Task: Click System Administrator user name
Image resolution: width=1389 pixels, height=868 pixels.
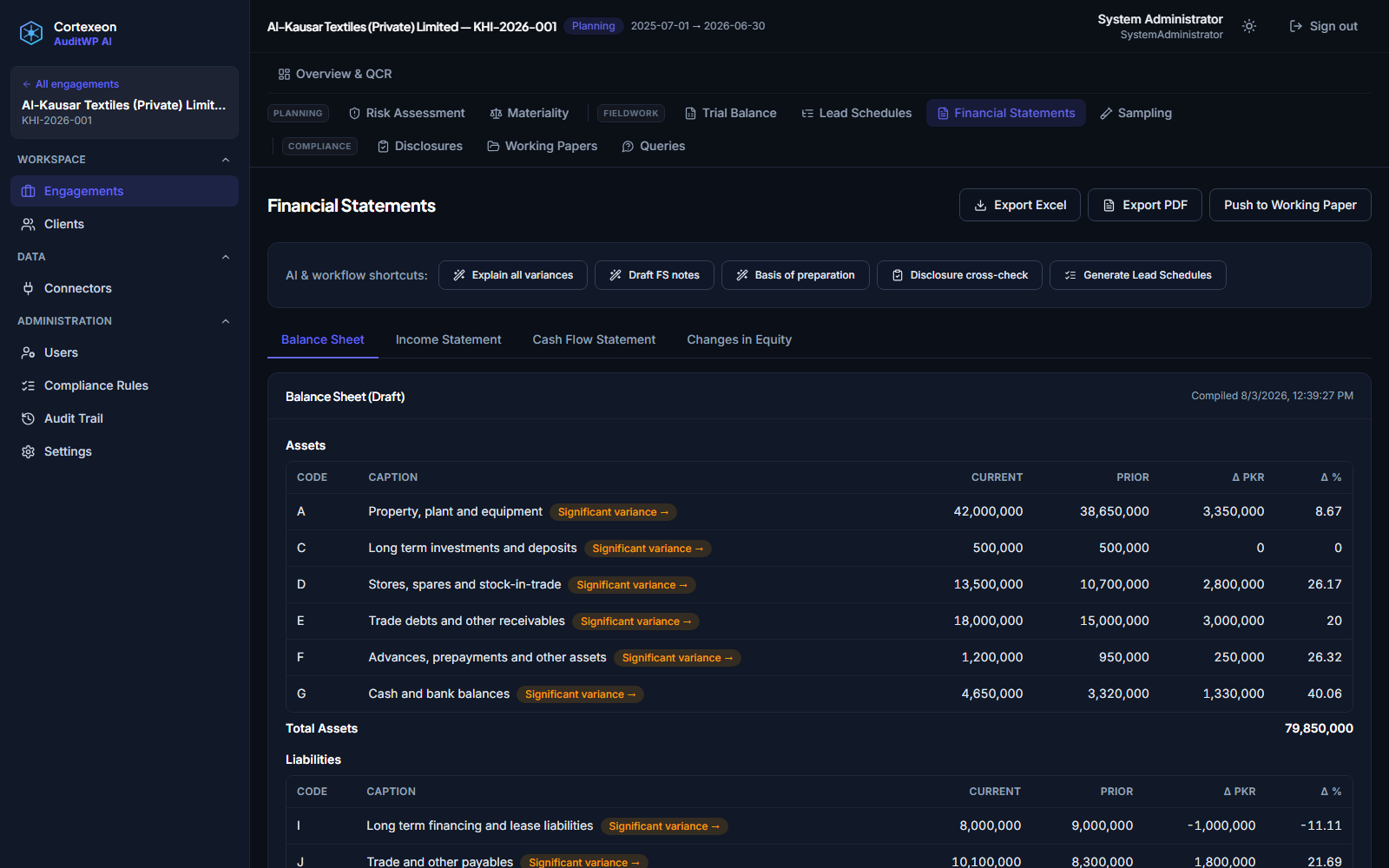Action: (1160, 19)
